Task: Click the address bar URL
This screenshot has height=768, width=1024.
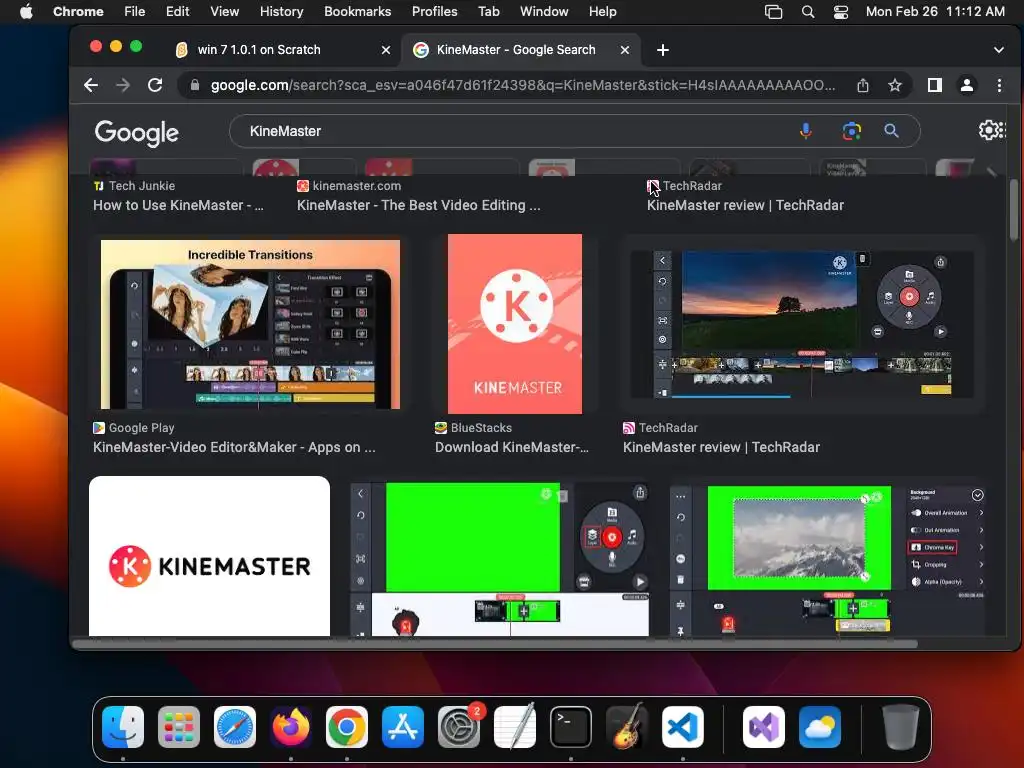Action: pyautogui.click(x=522, y=86)
